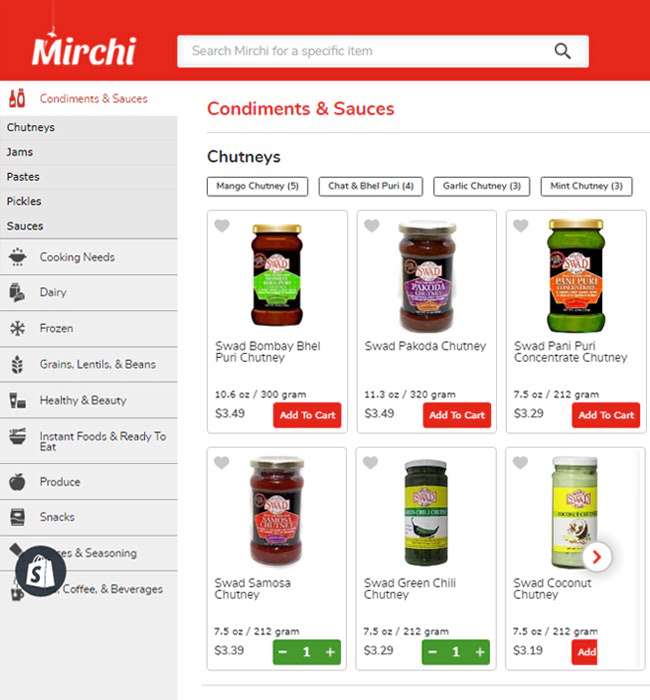Viewport: 650px width, 700px height.
Task: Click the Produce apple icon
Action: (17, 482)
